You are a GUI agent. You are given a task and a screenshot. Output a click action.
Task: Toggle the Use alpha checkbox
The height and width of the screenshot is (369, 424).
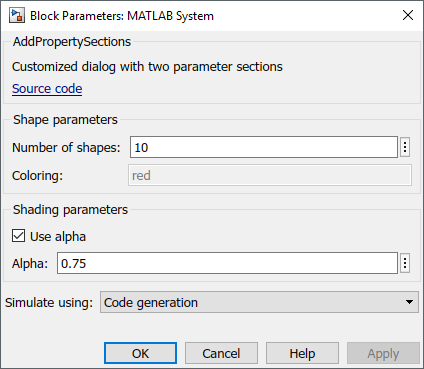coord(18,236)
